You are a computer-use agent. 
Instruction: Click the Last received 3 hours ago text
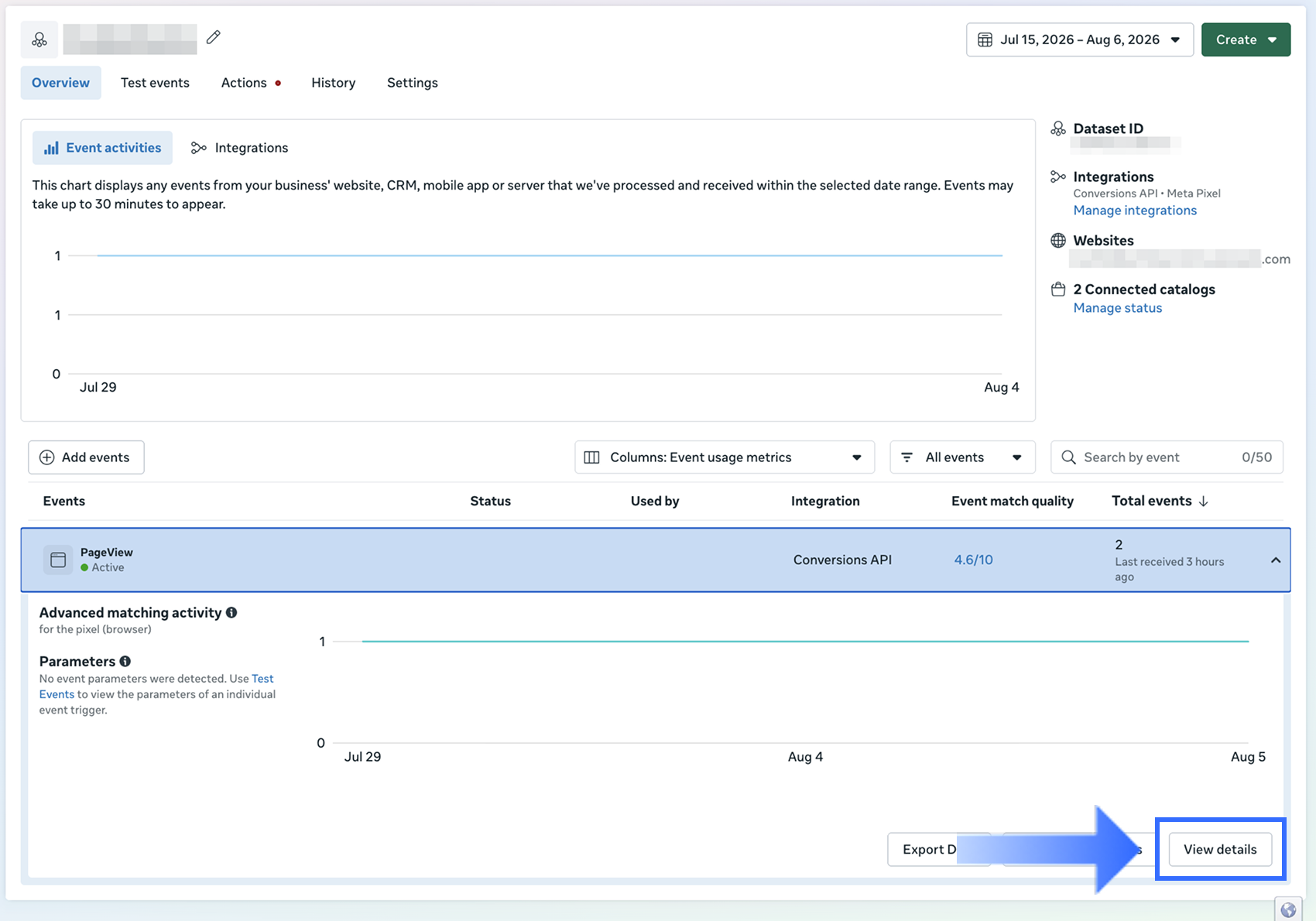(x=1169, y=569)
